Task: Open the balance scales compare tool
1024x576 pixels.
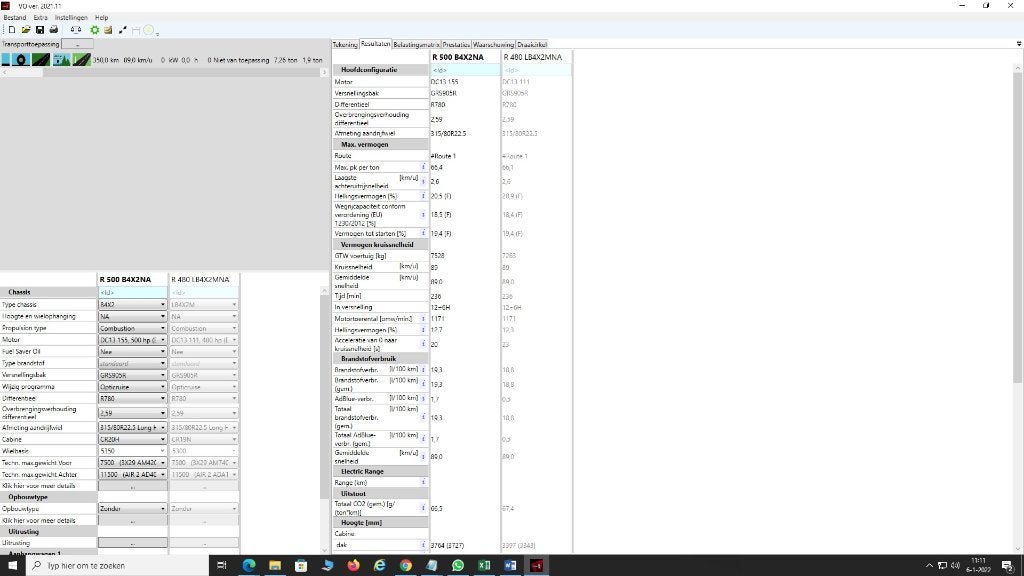Action: pos(76,30)
